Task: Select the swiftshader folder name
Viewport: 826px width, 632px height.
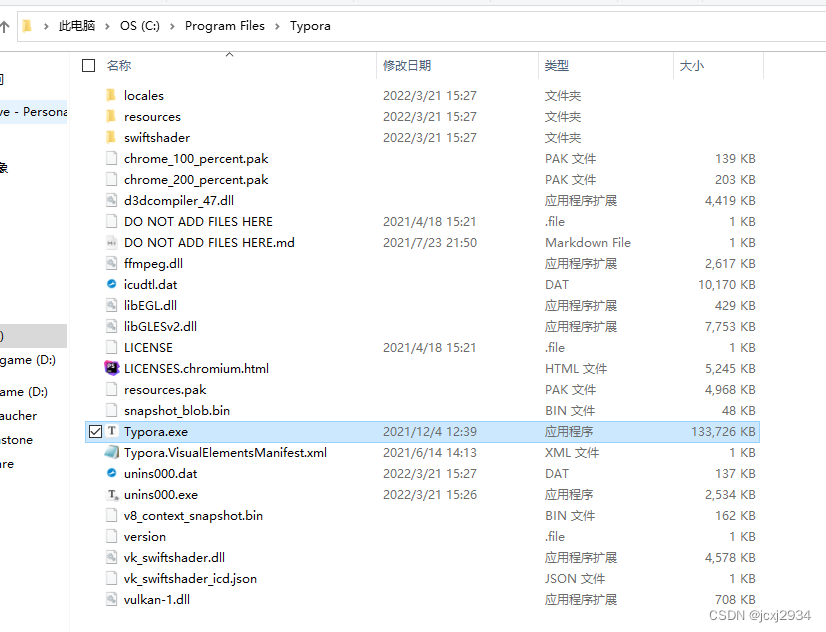Action: tap(157, 137)
